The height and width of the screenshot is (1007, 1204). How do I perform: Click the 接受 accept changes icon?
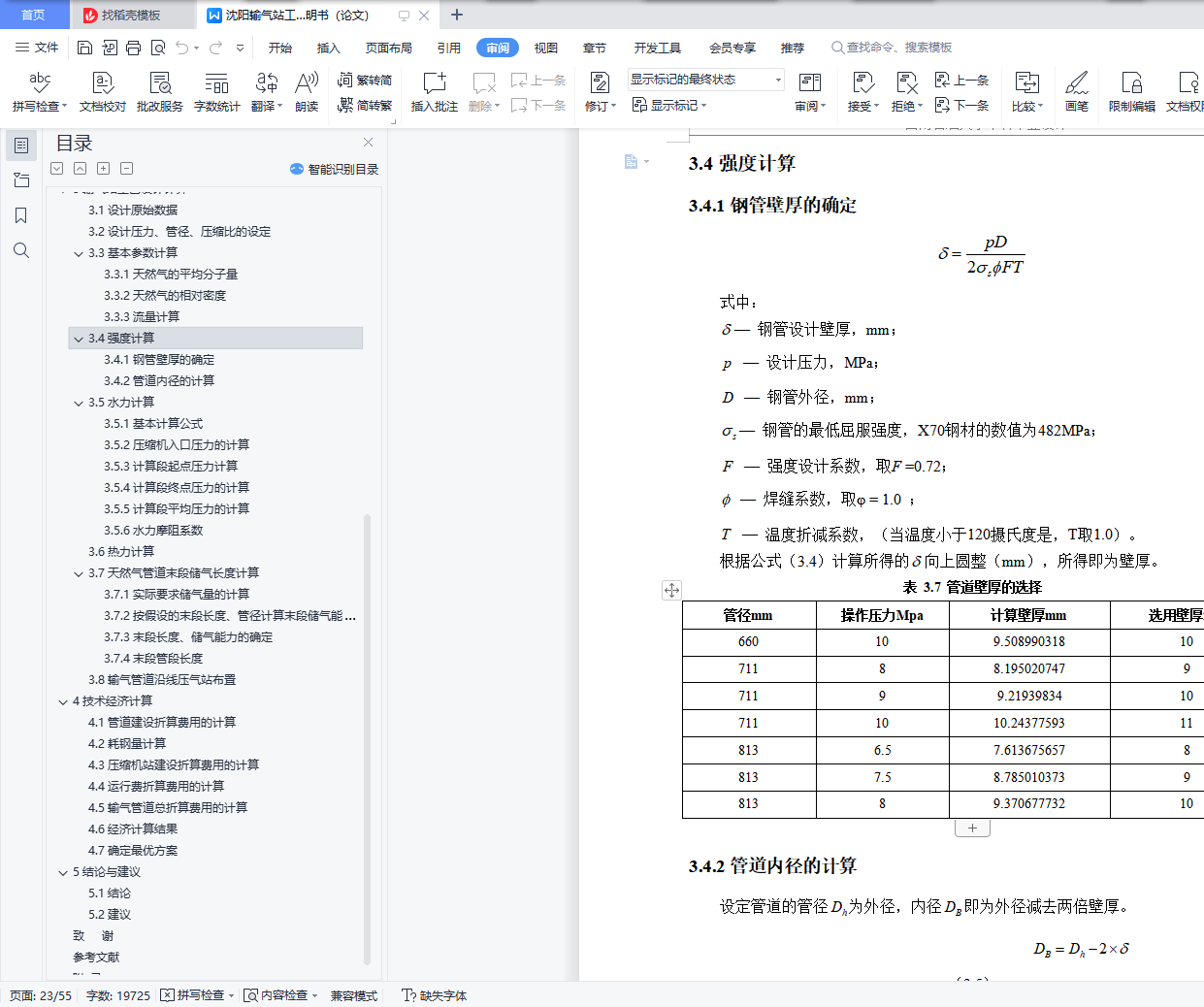coord(862,83)
